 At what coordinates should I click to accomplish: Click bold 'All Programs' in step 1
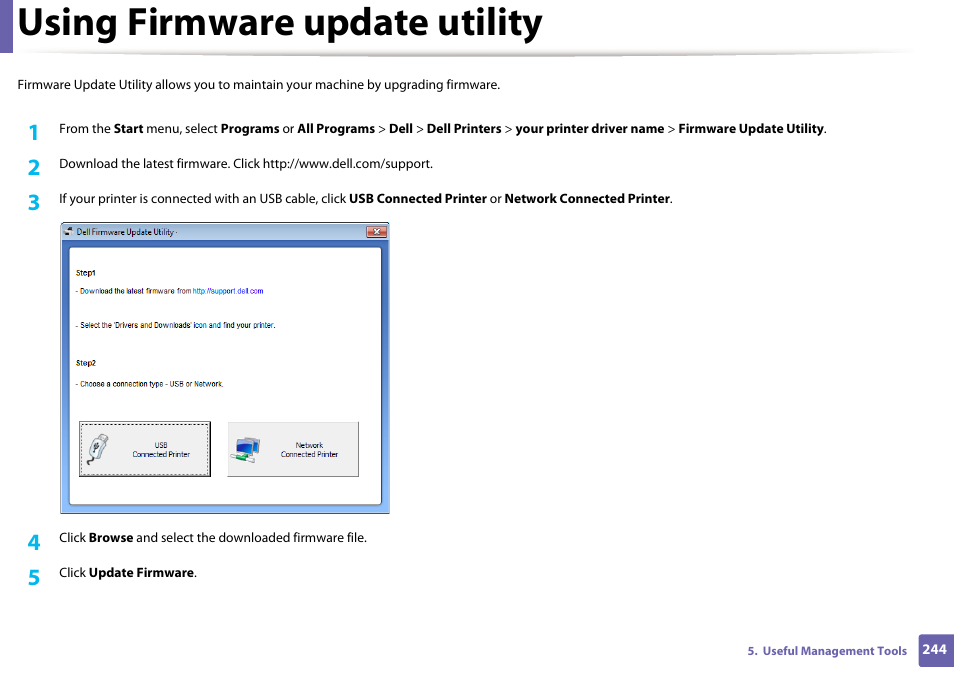[336, 129]
